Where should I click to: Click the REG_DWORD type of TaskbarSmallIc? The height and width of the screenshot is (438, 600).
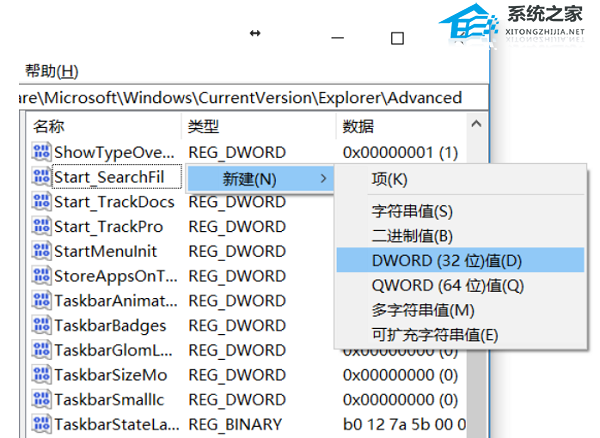click(237, 400)
